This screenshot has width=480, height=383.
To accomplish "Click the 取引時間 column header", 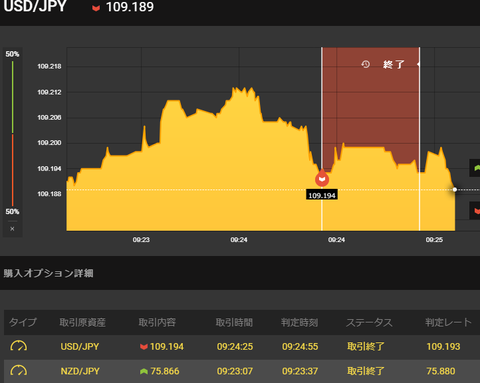I will pos(234,322).
